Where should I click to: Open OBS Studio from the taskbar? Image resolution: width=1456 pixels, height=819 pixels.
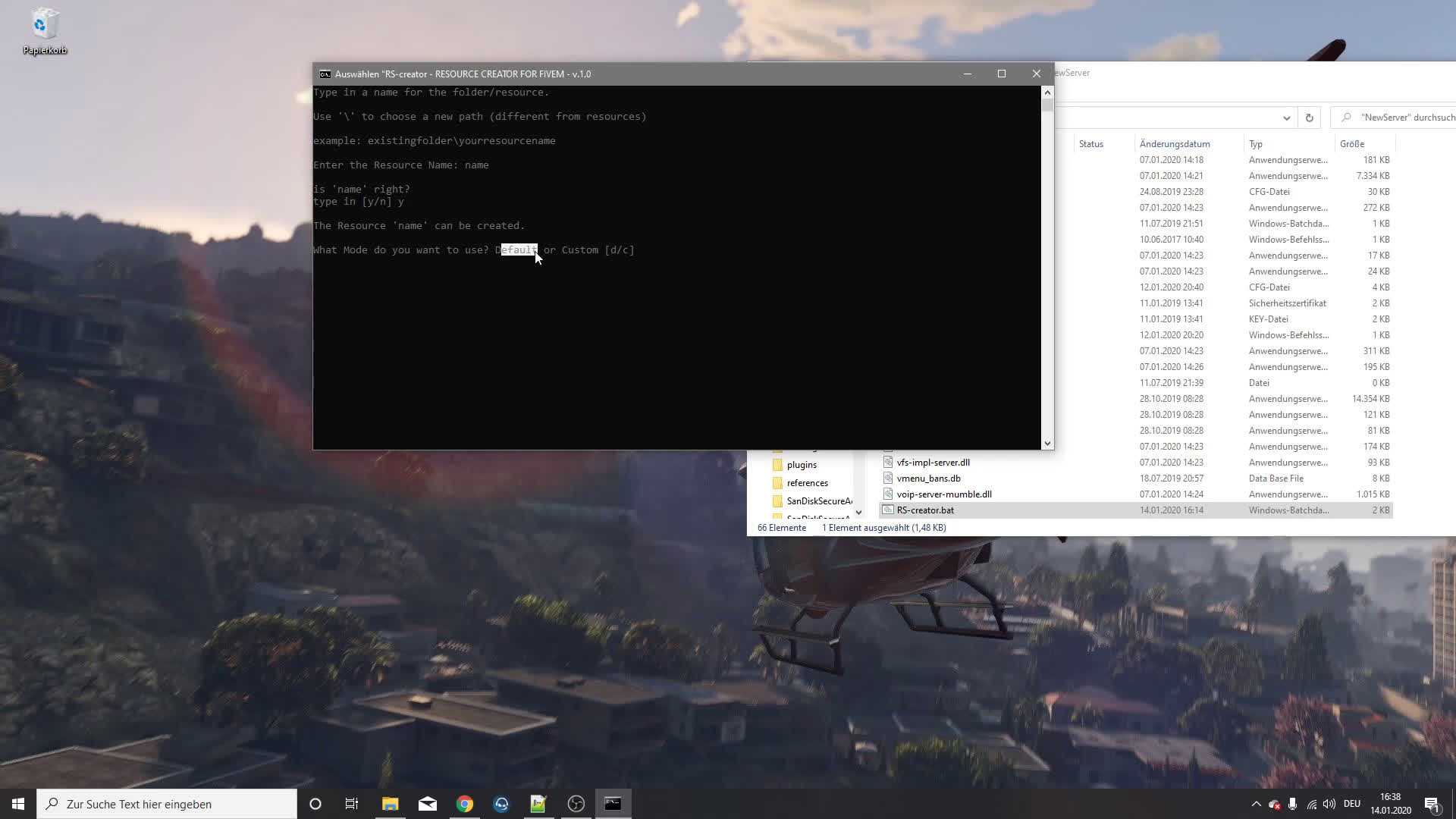pos(576,804)
